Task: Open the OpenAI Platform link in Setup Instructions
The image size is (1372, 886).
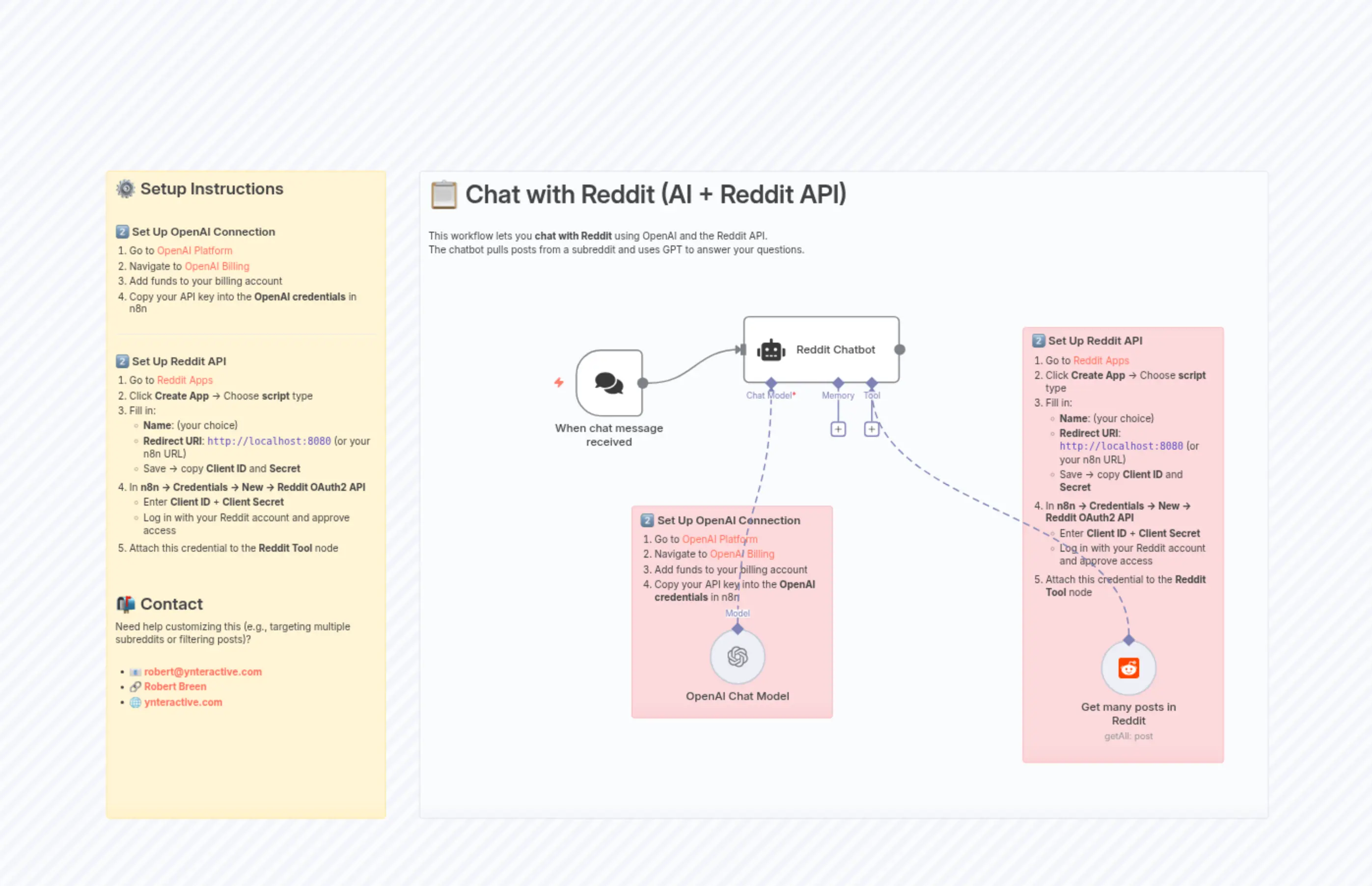Action: click(194, 250)
